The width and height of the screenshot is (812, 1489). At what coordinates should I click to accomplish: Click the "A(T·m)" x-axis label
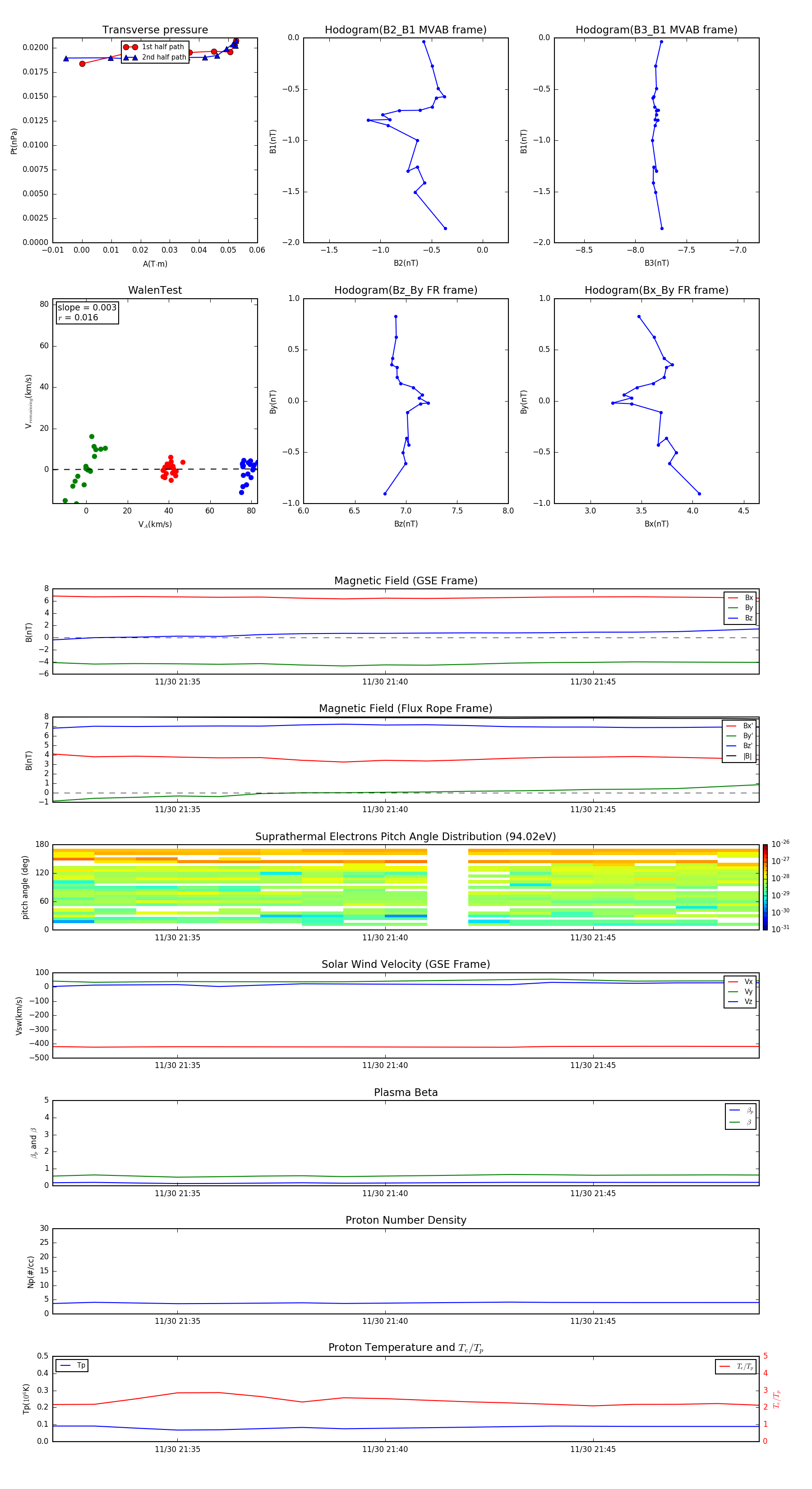(x=155, y=264)
